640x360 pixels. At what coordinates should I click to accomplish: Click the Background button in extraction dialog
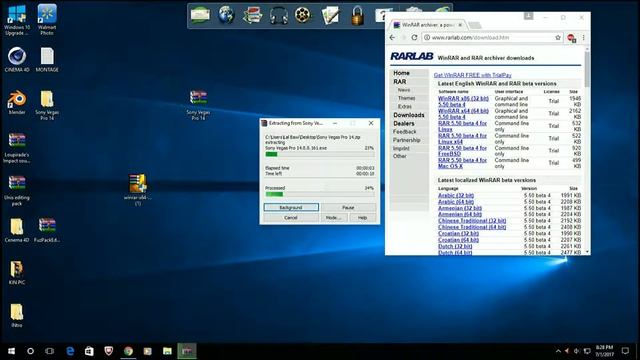(291, 207)
